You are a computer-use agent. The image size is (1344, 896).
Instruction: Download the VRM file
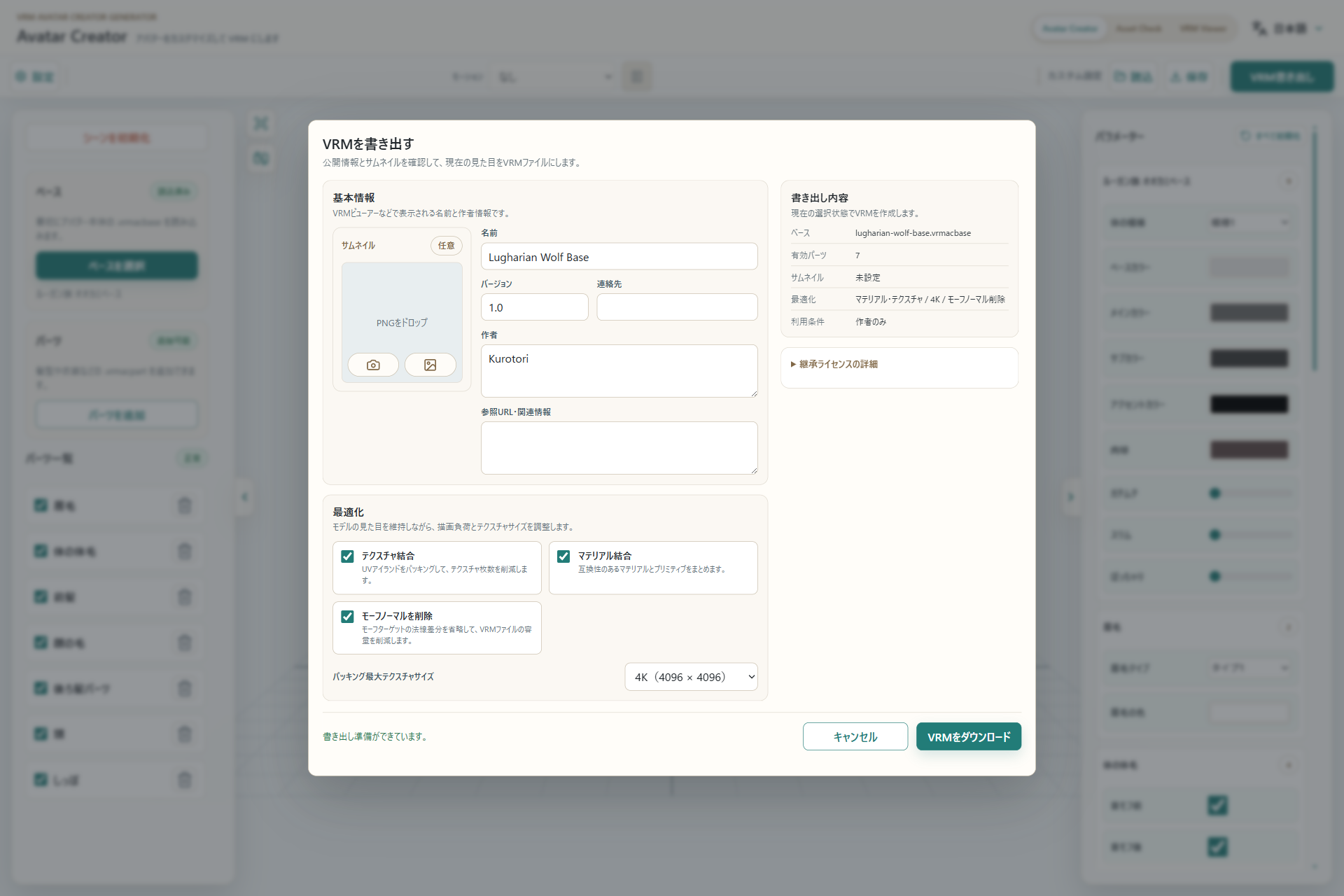point(969,736)
